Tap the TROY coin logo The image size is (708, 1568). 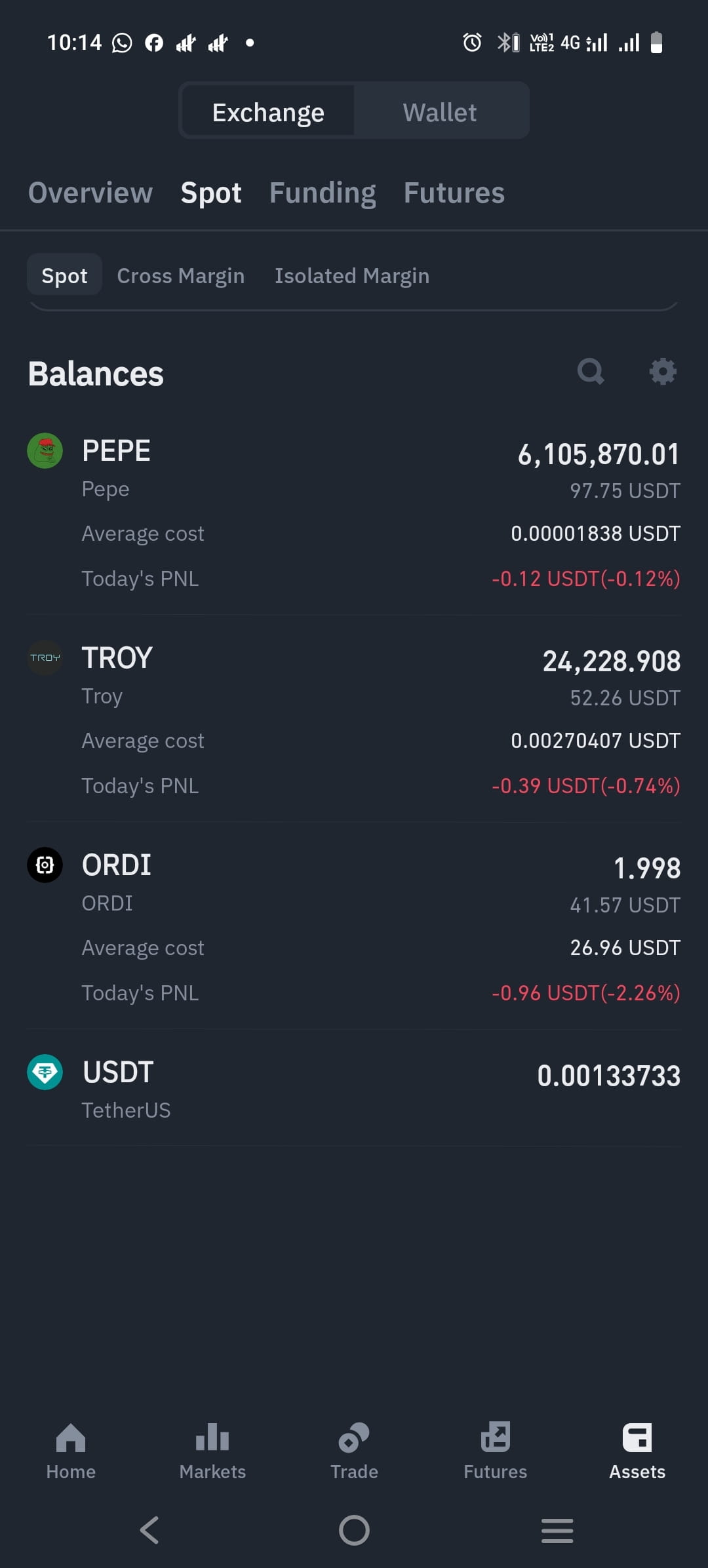point(45,657)
